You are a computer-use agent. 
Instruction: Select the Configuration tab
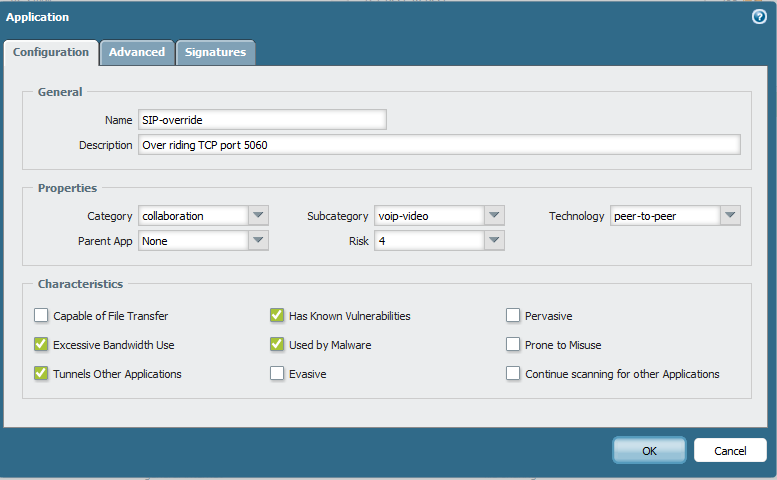tap(51, 53)
